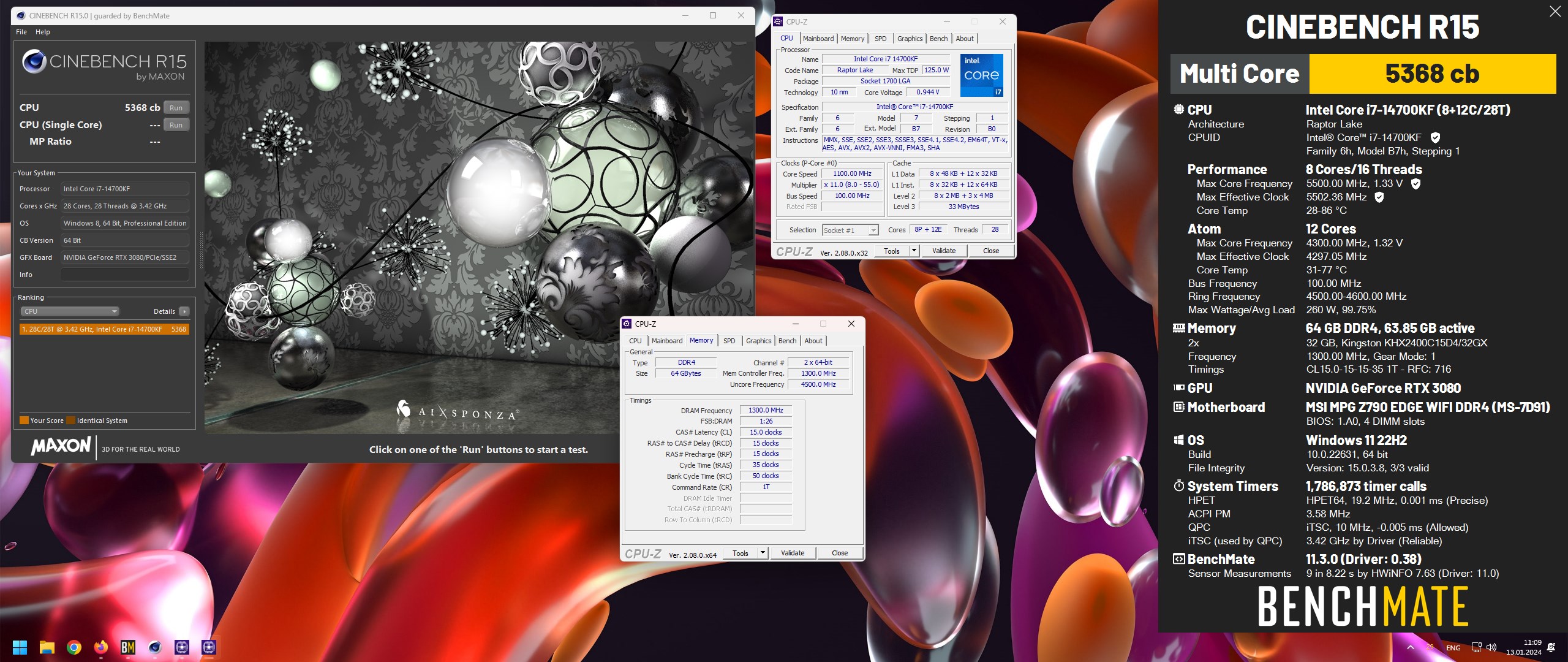Click the empty Info field in Cinebench
Viewport: 1568px width, 662px height.
(125, 275)
